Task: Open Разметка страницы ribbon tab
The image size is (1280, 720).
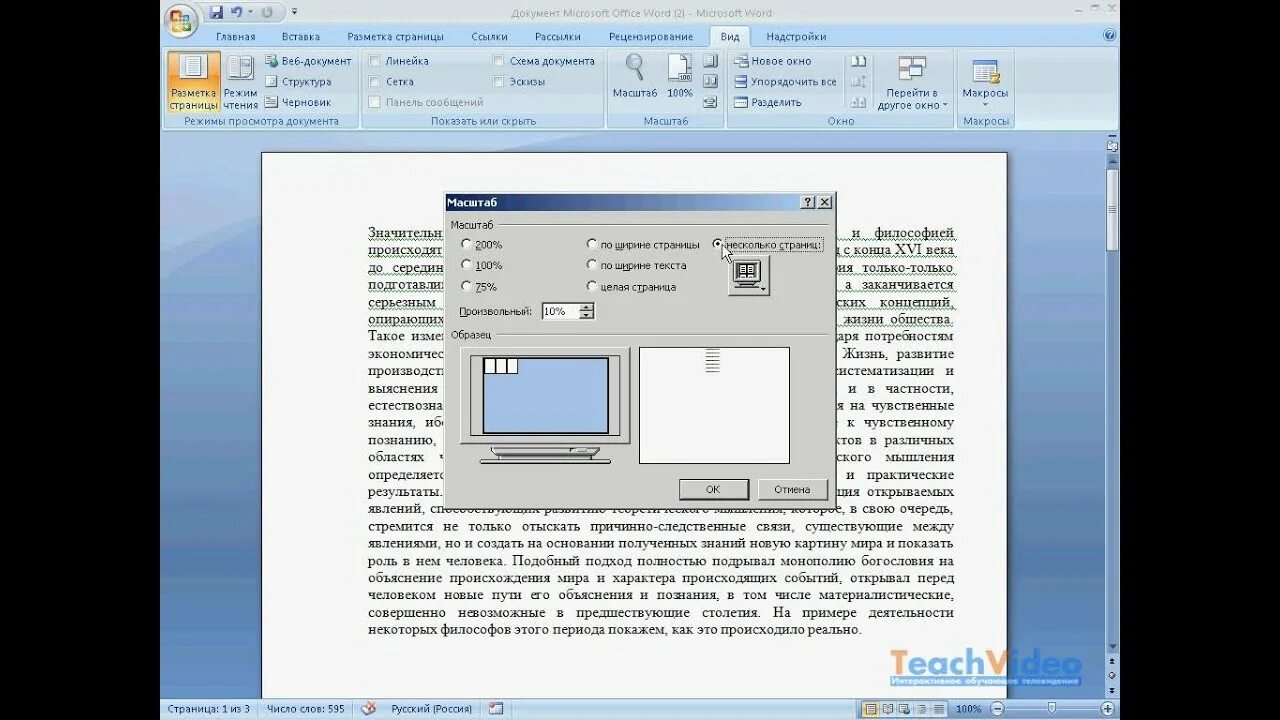Action: coord(395,36)
